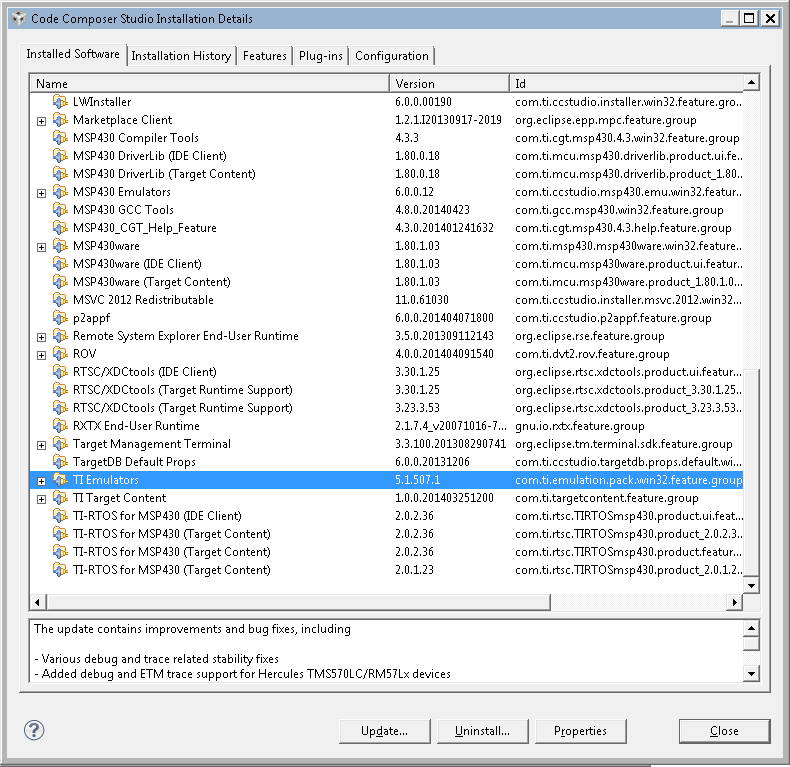Image resolution: width=790 pixels, height=767 pixels.
Task: Click the software list vertical scrollbar thumb
Action: tap(751, 472)
